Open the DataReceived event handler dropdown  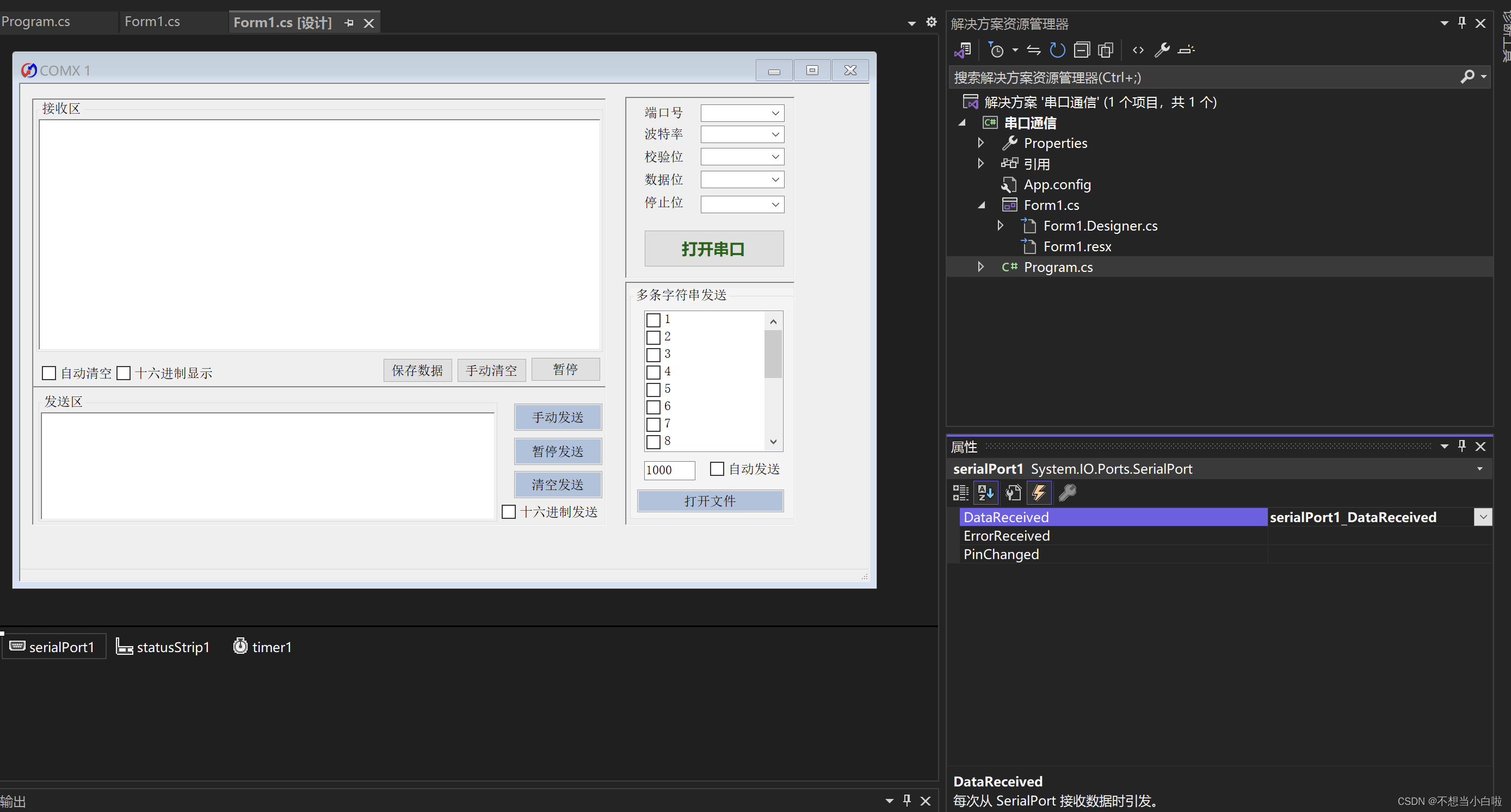pos(1482,517)
